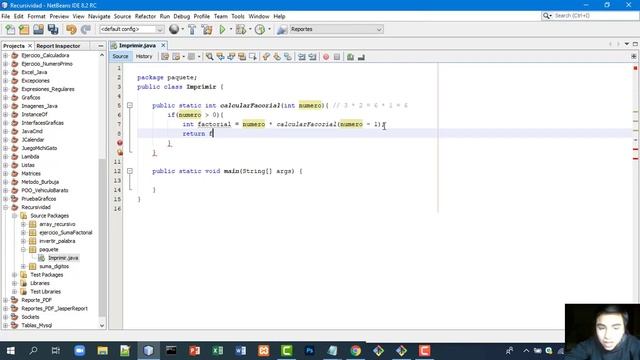Click the Debug Project icon

coord(241,29)
